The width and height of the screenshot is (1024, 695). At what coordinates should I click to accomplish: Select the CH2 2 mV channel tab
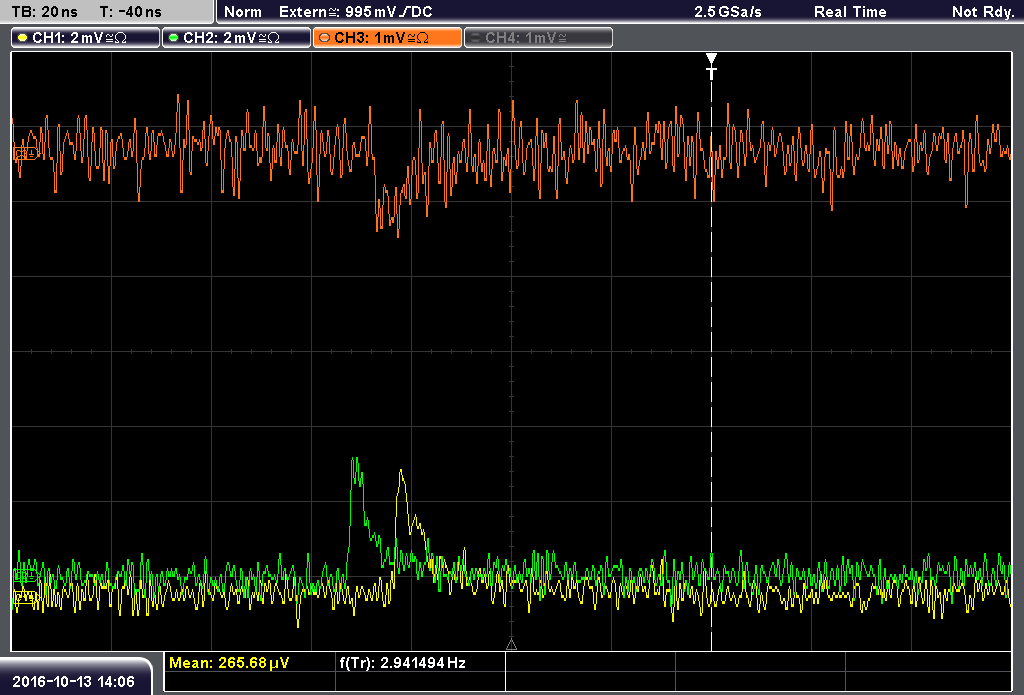pyautogui.click(x=236, y=38)
